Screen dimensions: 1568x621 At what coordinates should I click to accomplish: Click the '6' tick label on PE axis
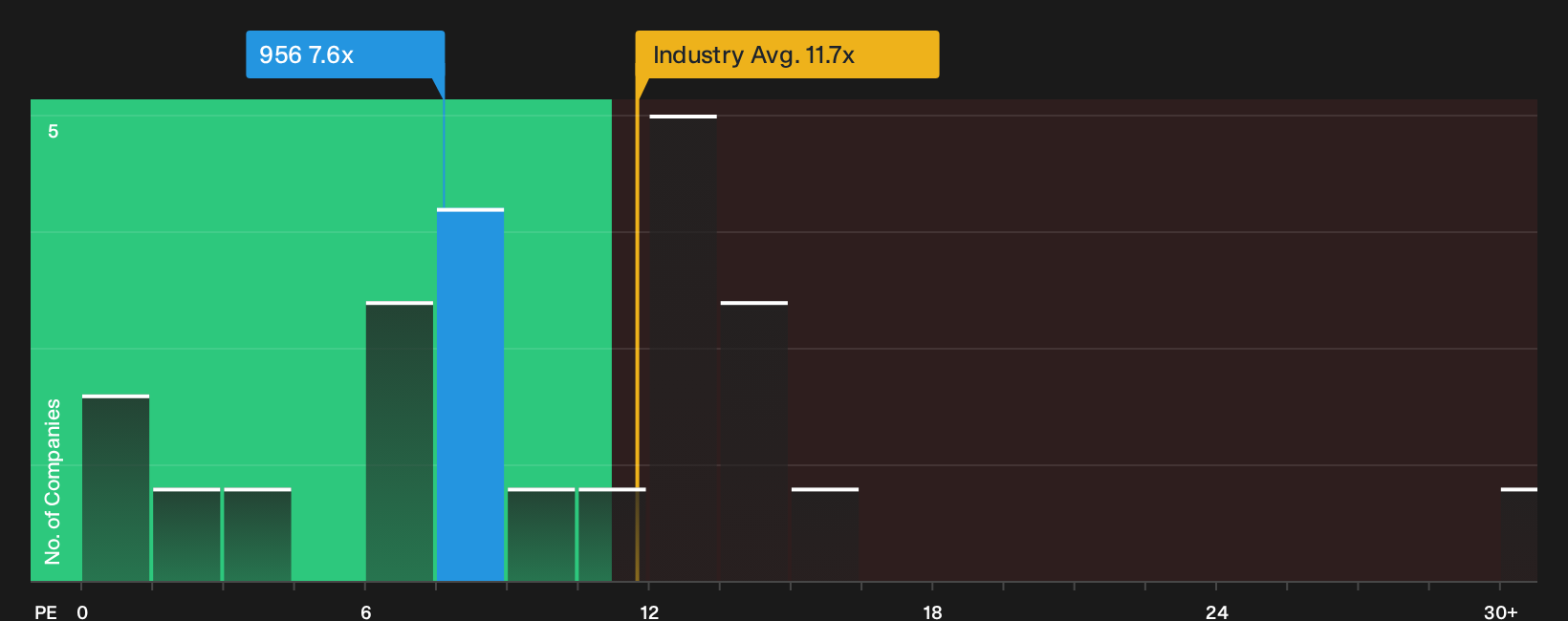pos(366,612)
